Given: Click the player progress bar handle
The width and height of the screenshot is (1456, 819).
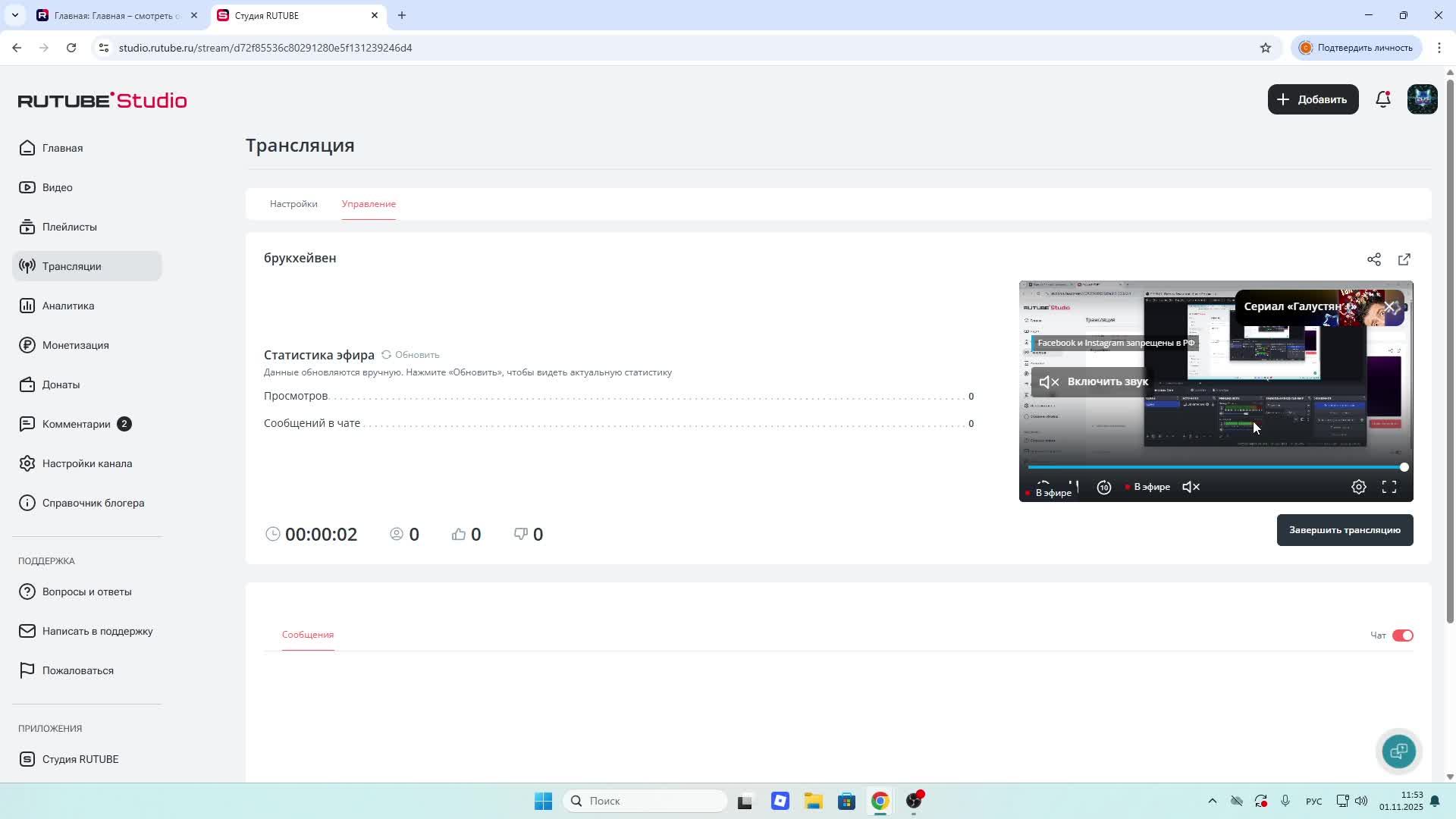Looking at the screenshot, I should [1404, 467].
